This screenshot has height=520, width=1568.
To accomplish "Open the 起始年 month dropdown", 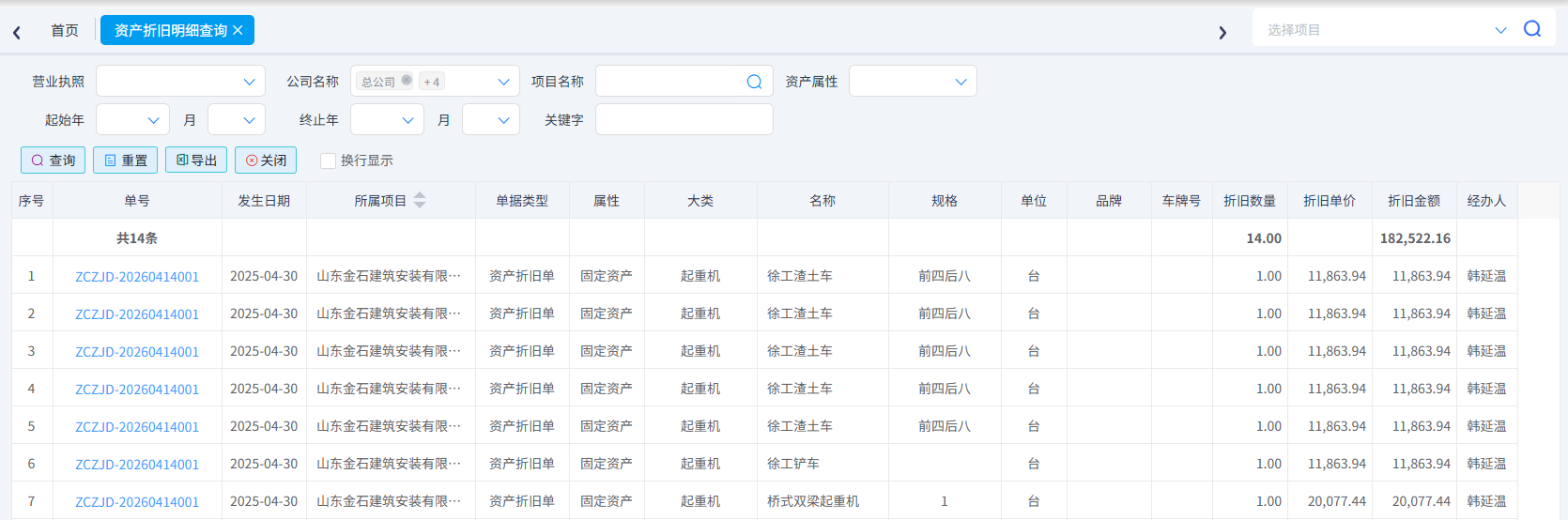I will click(237, 119).
